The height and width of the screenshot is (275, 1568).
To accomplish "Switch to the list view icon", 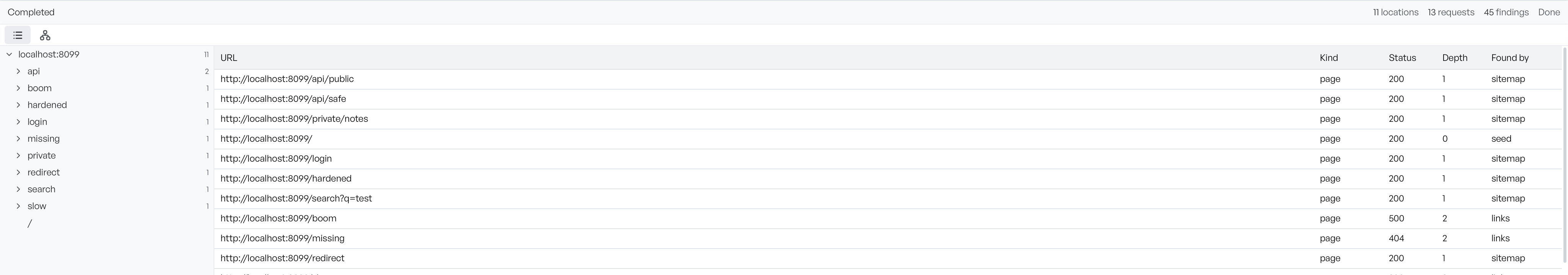I will point(18,35).
